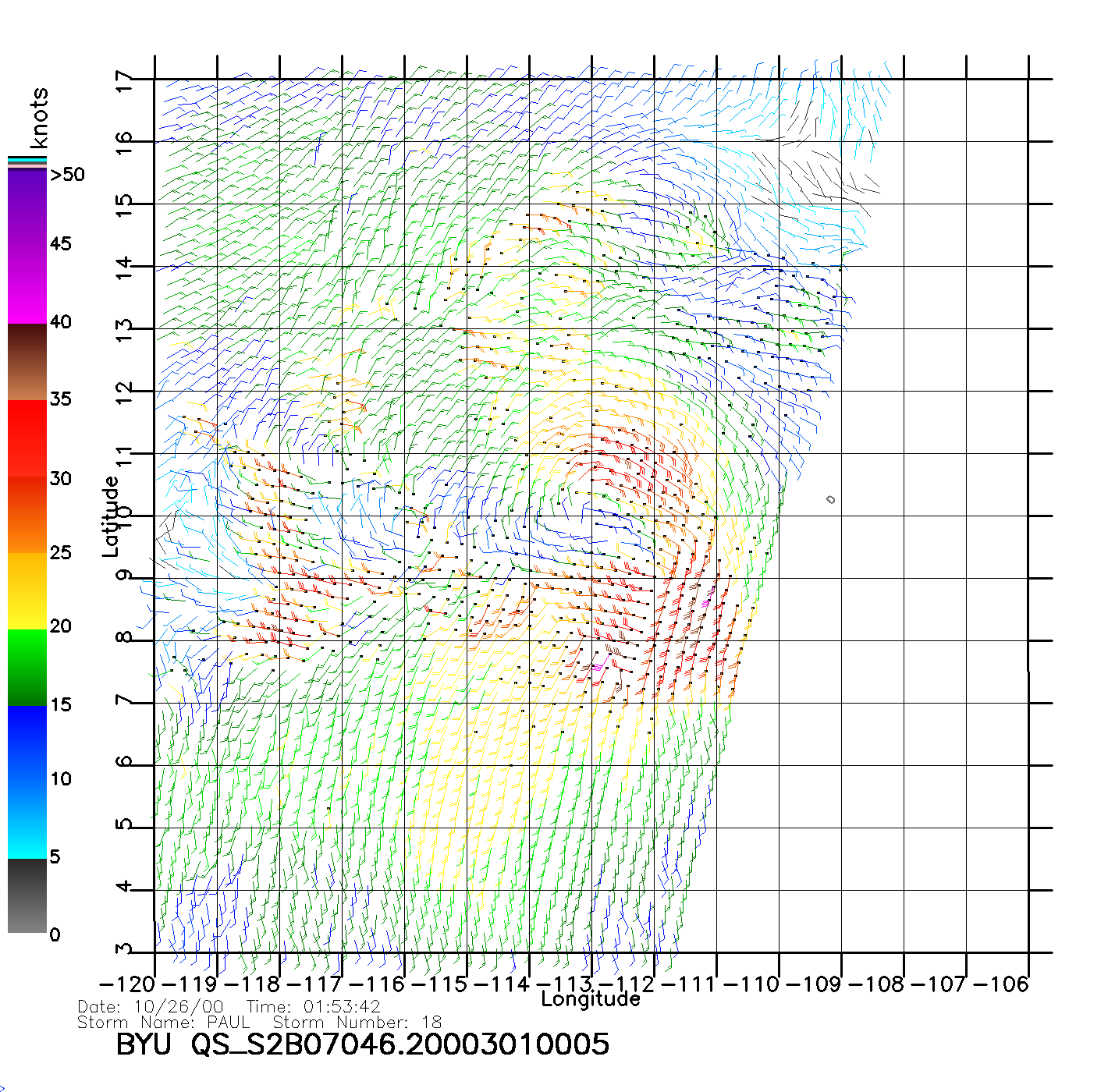This screenshot has width=1108, height=1092.
Task: Click the 'Latitude' axis title
Action: pyautogui.click(x=111, y=516)
